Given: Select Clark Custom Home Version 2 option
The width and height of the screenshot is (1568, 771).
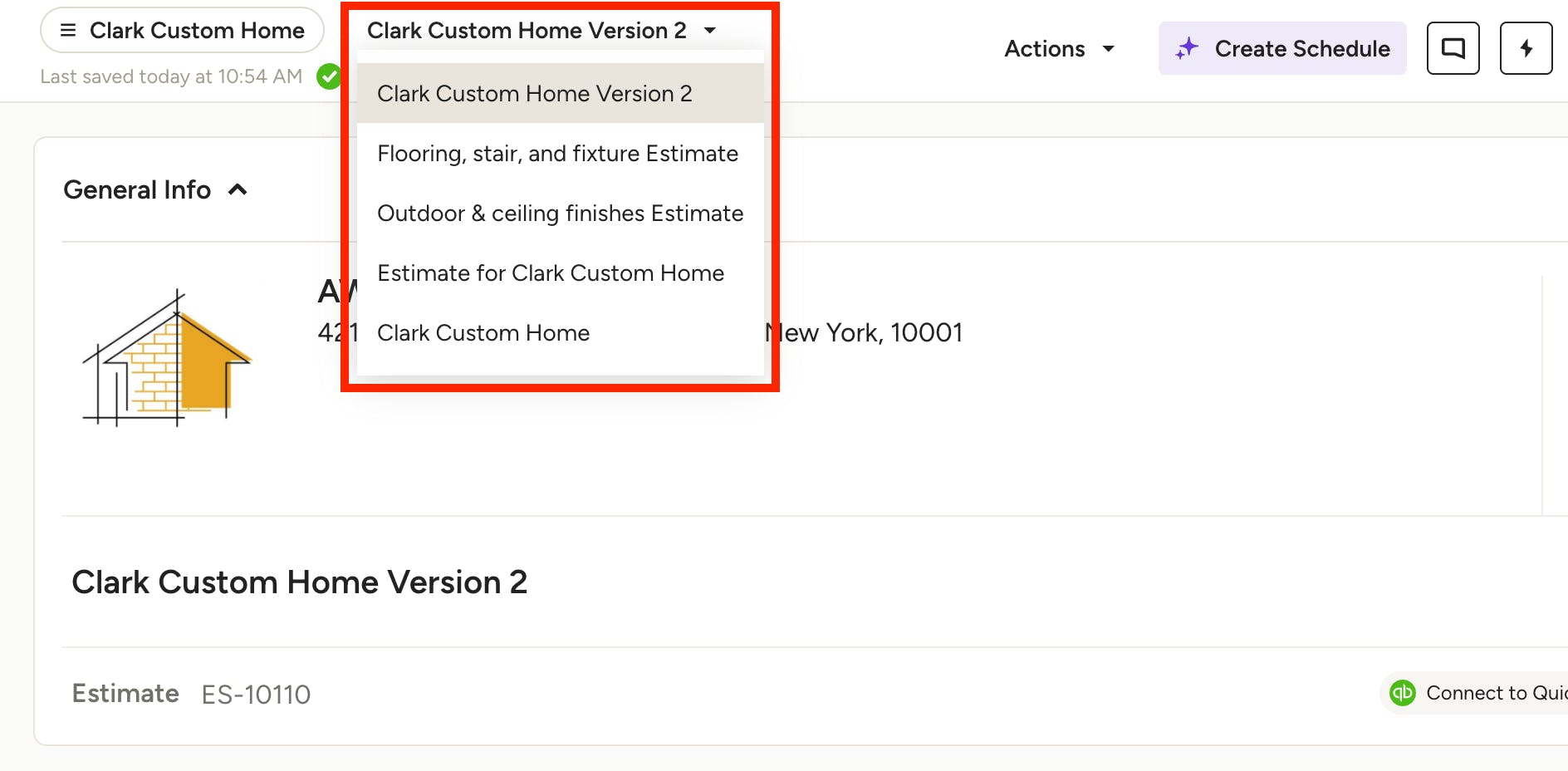Looking at the screenshot, I should pyautogui.click(x=534, y=94).
